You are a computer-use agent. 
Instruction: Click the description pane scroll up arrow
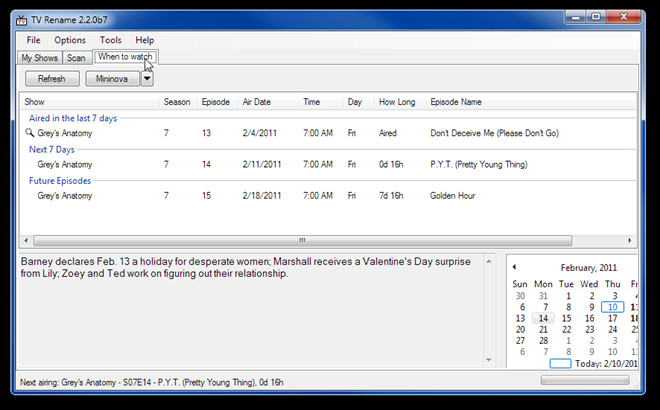pos(489,261)
